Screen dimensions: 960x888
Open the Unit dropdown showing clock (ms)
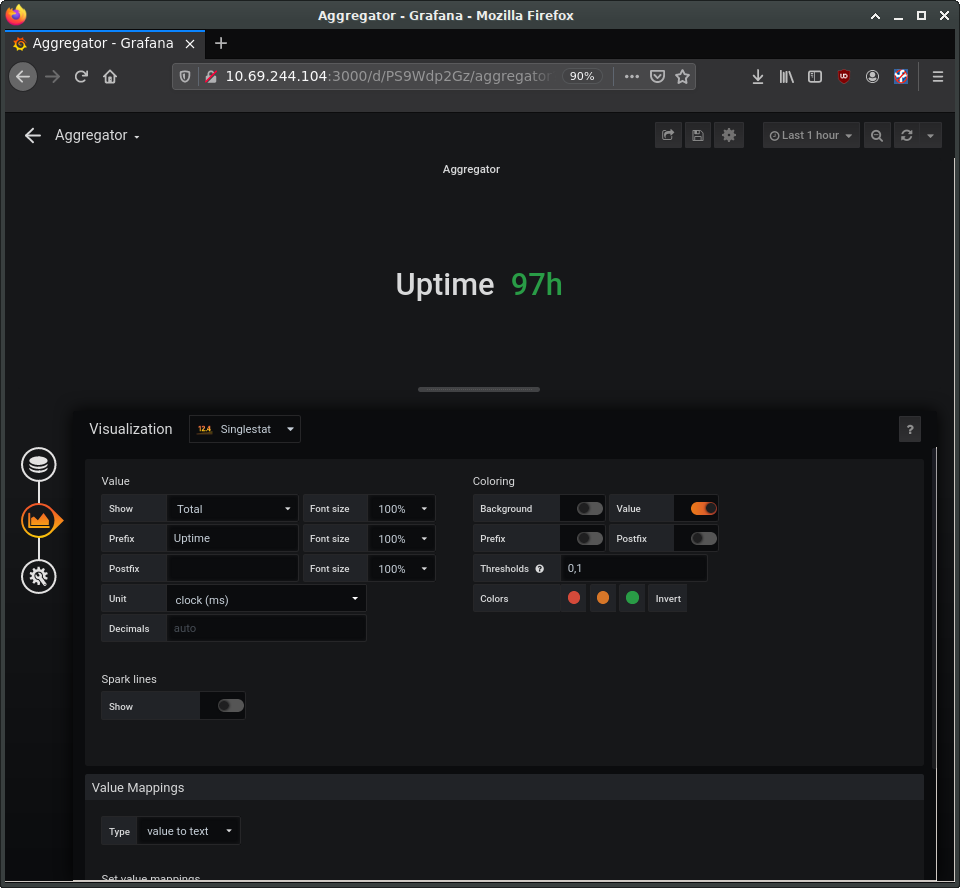[266, 599]
